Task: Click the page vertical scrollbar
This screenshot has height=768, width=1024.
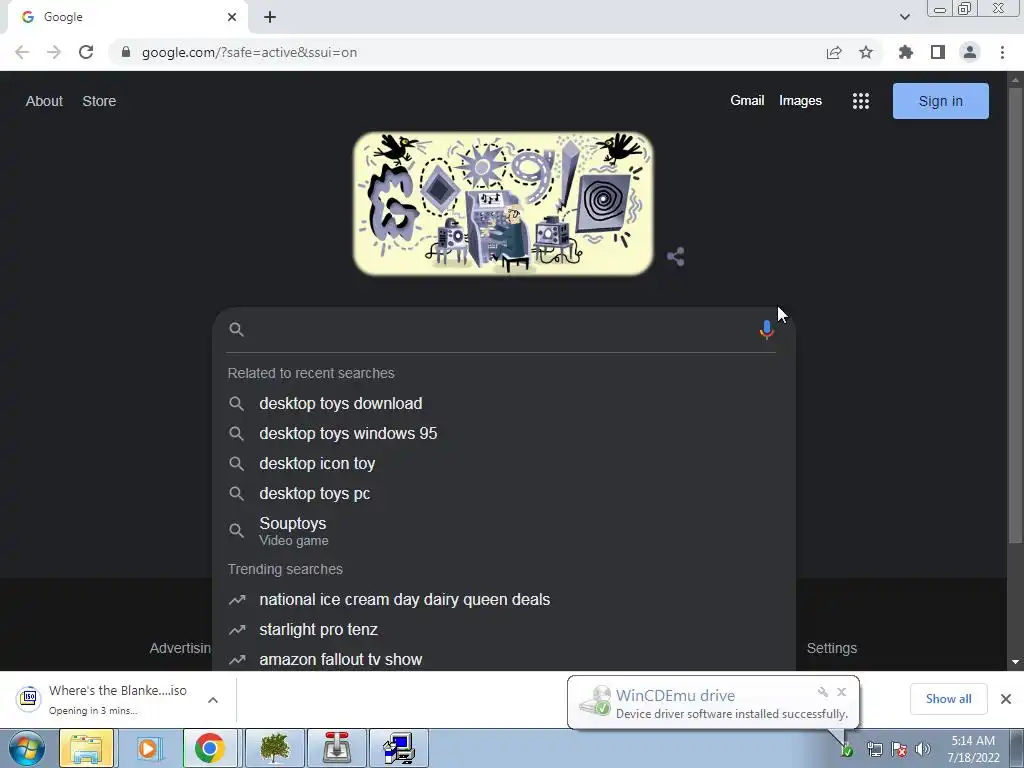Action: [x=1014, y=313]
